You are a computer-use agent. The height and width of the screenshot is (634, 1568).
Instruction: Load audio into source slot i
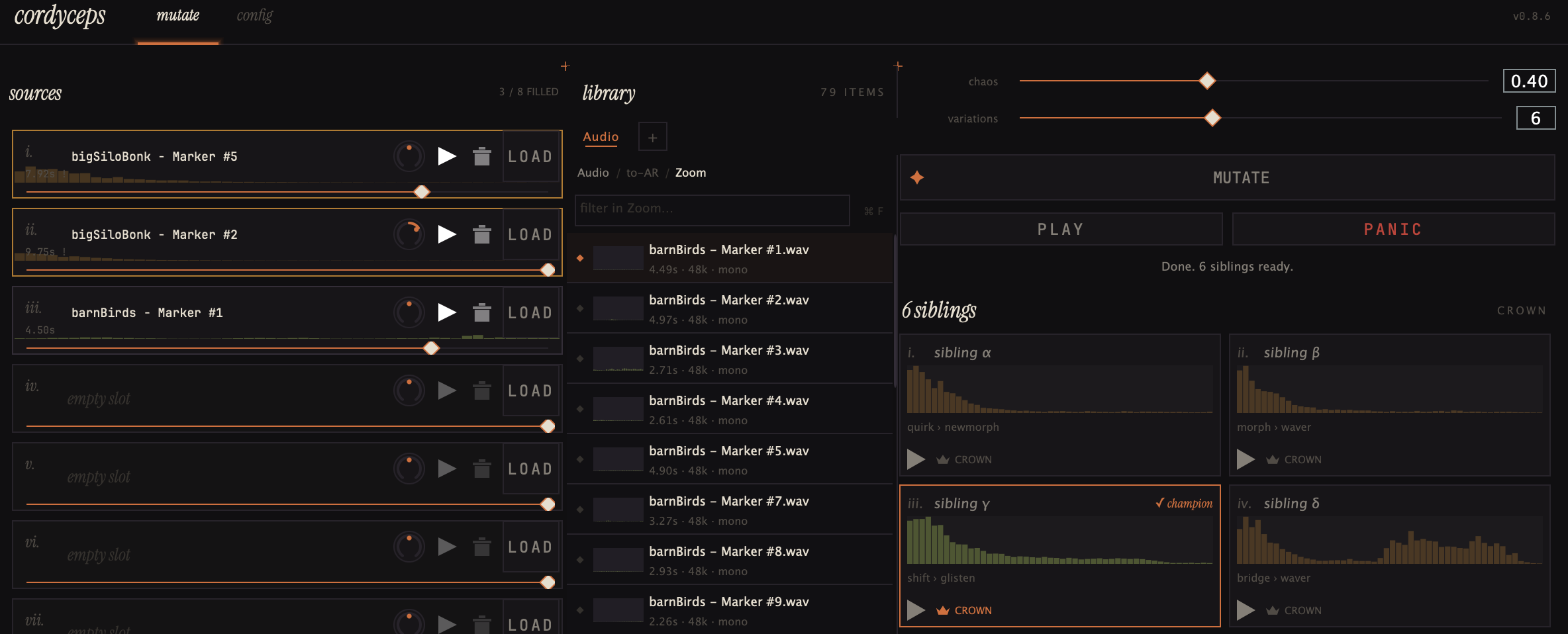click(x=530, y=156)
